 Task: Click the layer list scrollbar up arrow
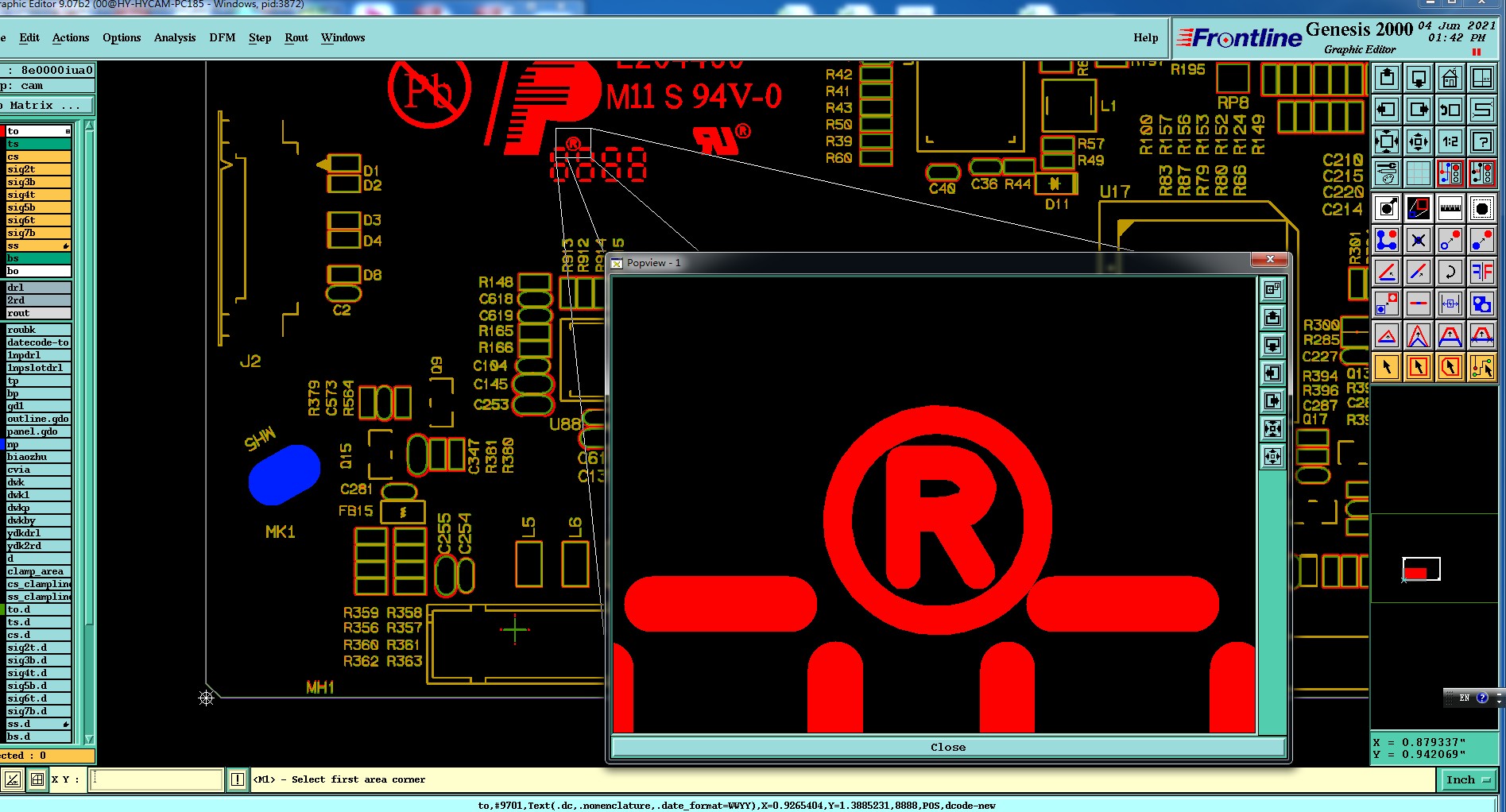point(89,127)
